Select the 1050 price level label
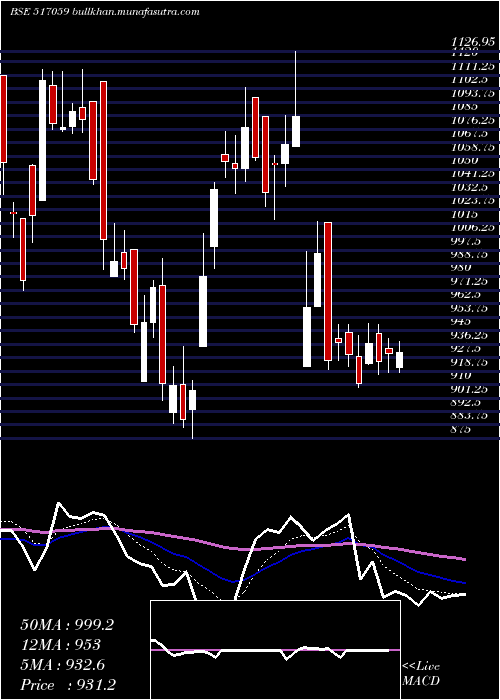 (x=464, y=160)
